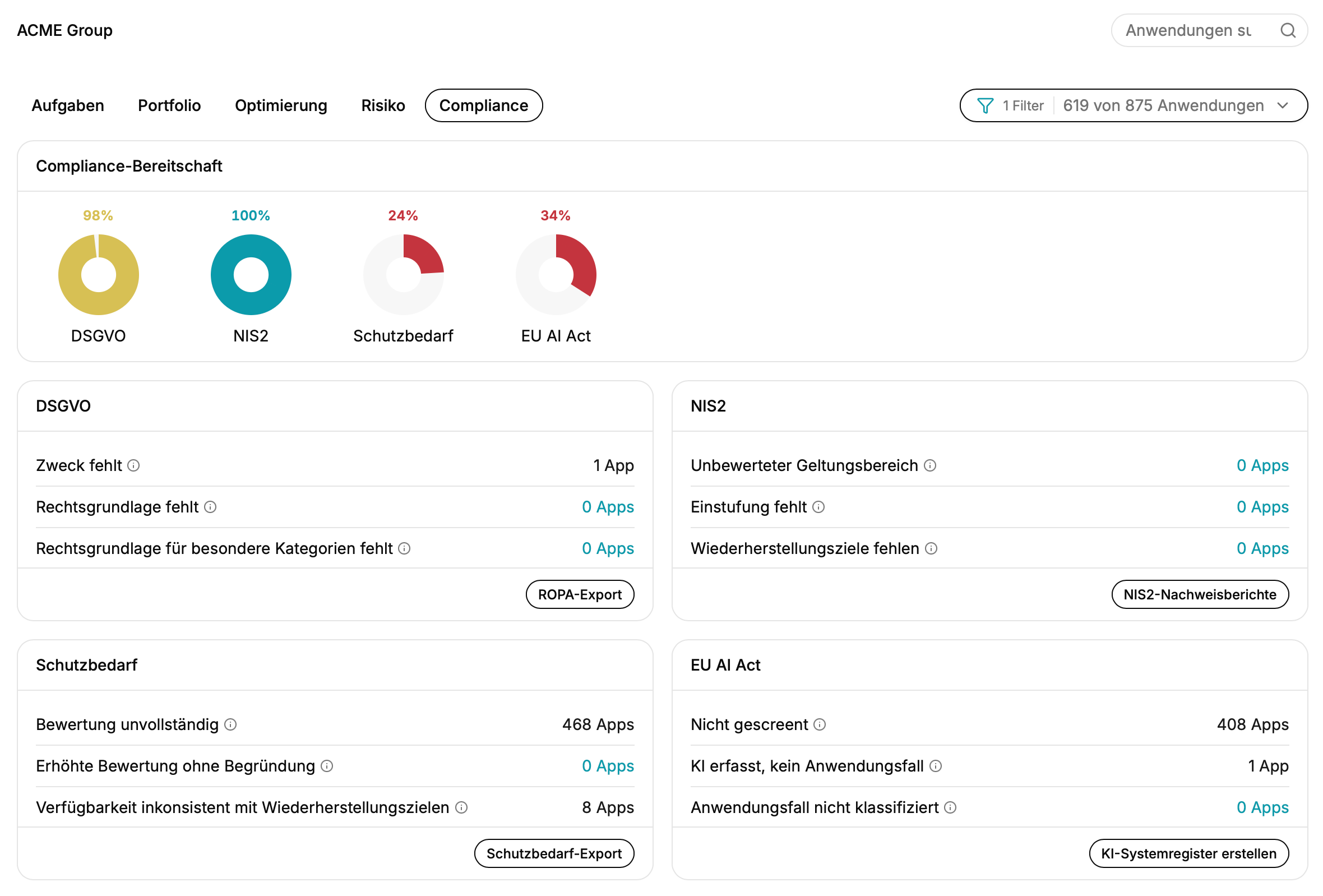Switch to the Aufgaben tab
The height and width of the screenshot is (896, 1323).
point(68,105)
